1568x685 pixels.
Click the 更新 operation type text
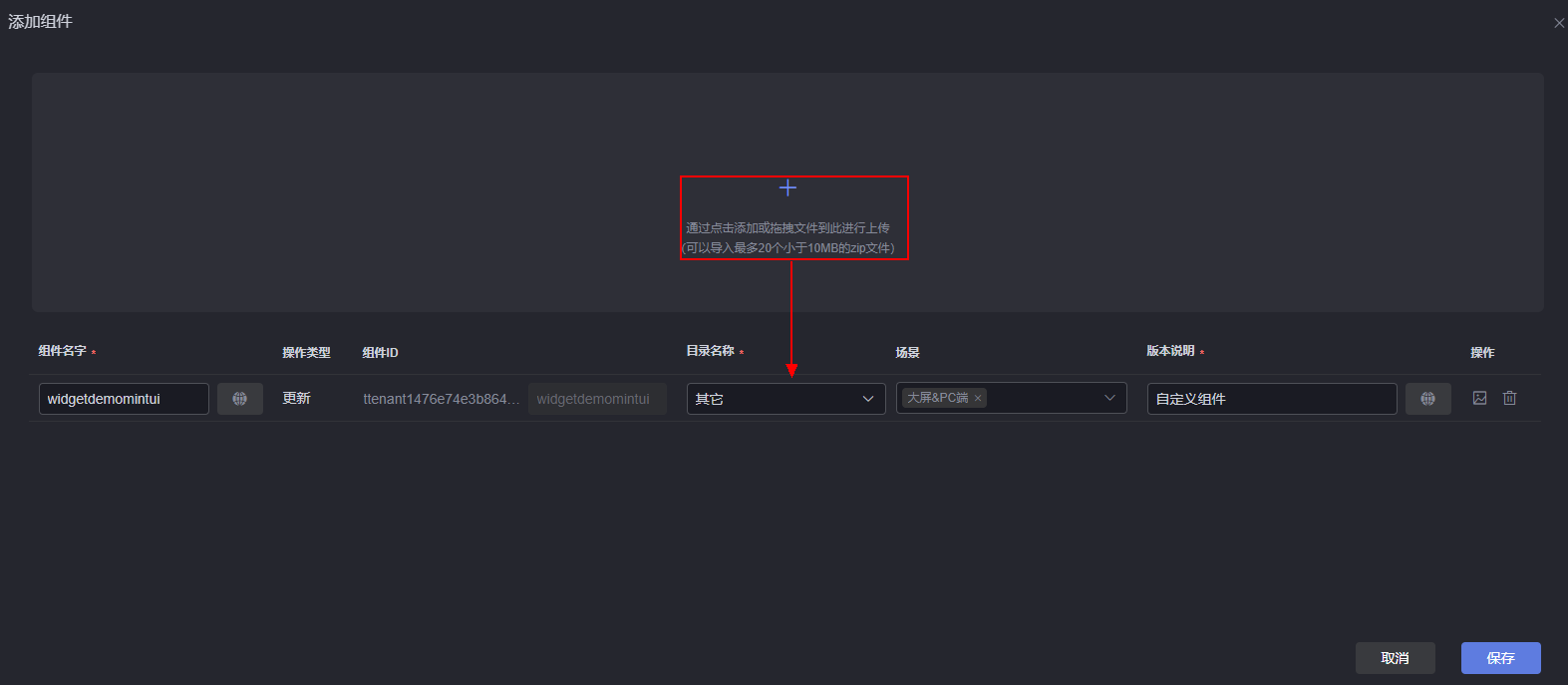coord(296,398)
